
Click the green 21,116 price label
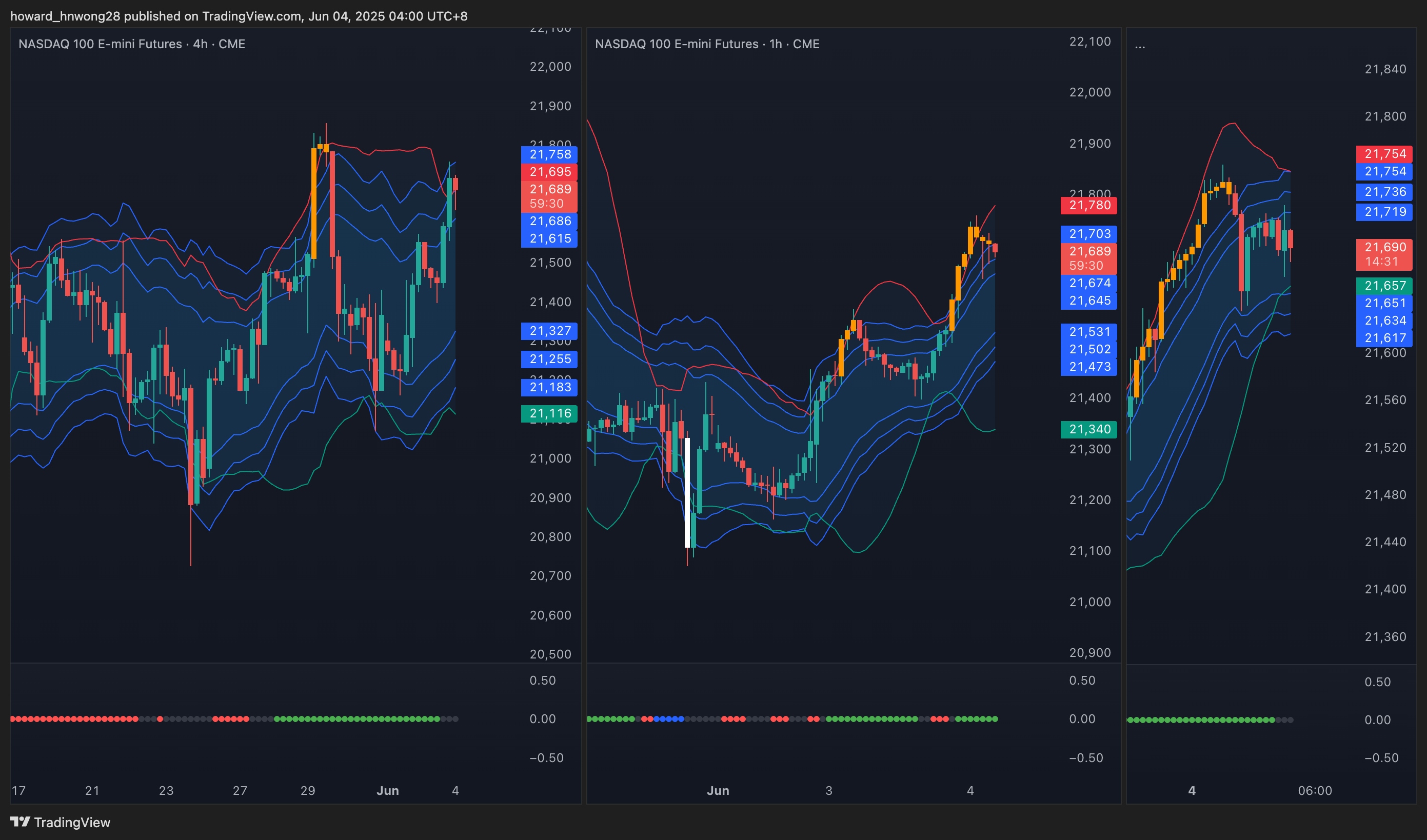(549, 413)
